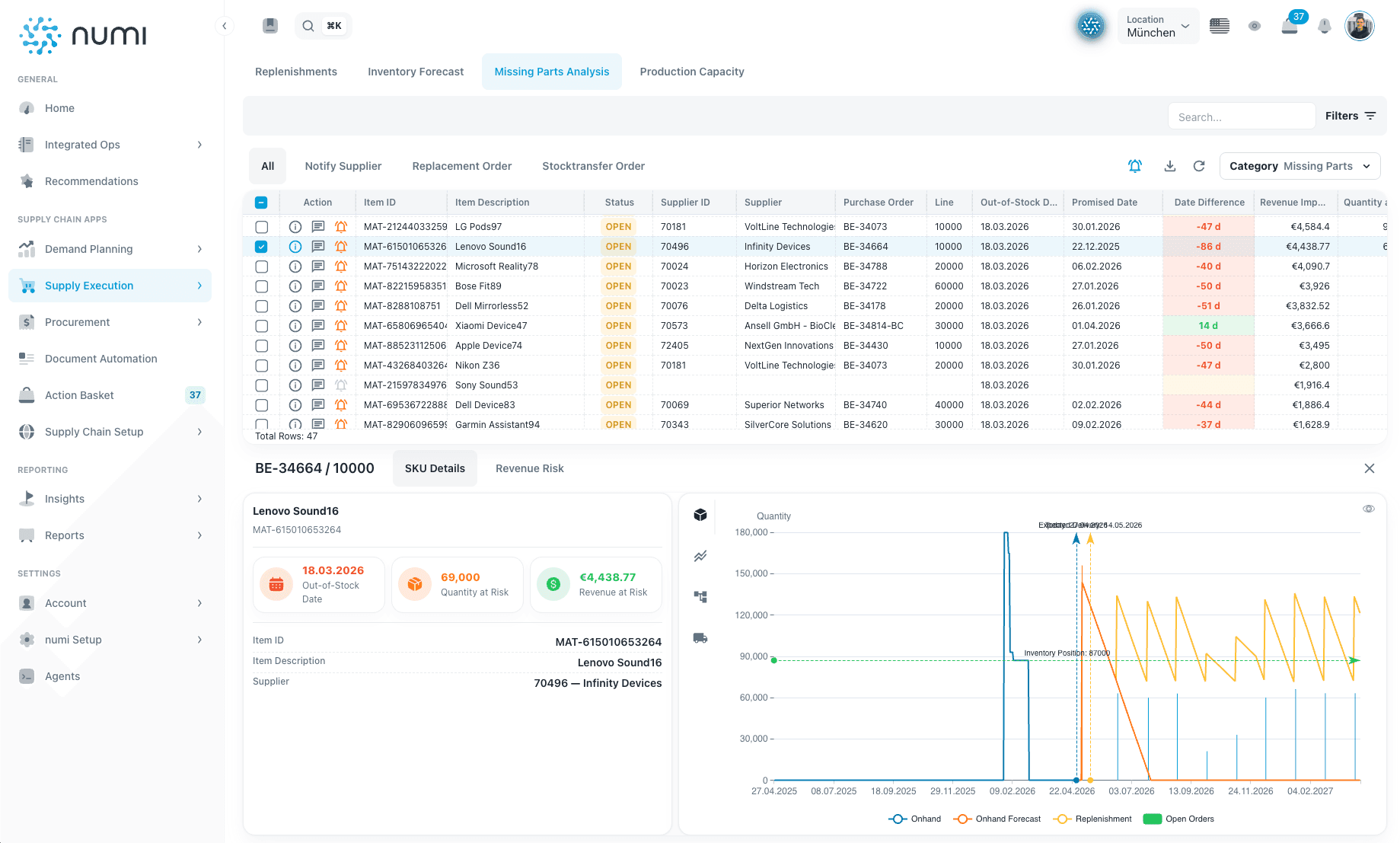The width and height of the screenshot is (1400, 843).
Task: Collapse the sidebar with the chevron button
Action: 225,26
